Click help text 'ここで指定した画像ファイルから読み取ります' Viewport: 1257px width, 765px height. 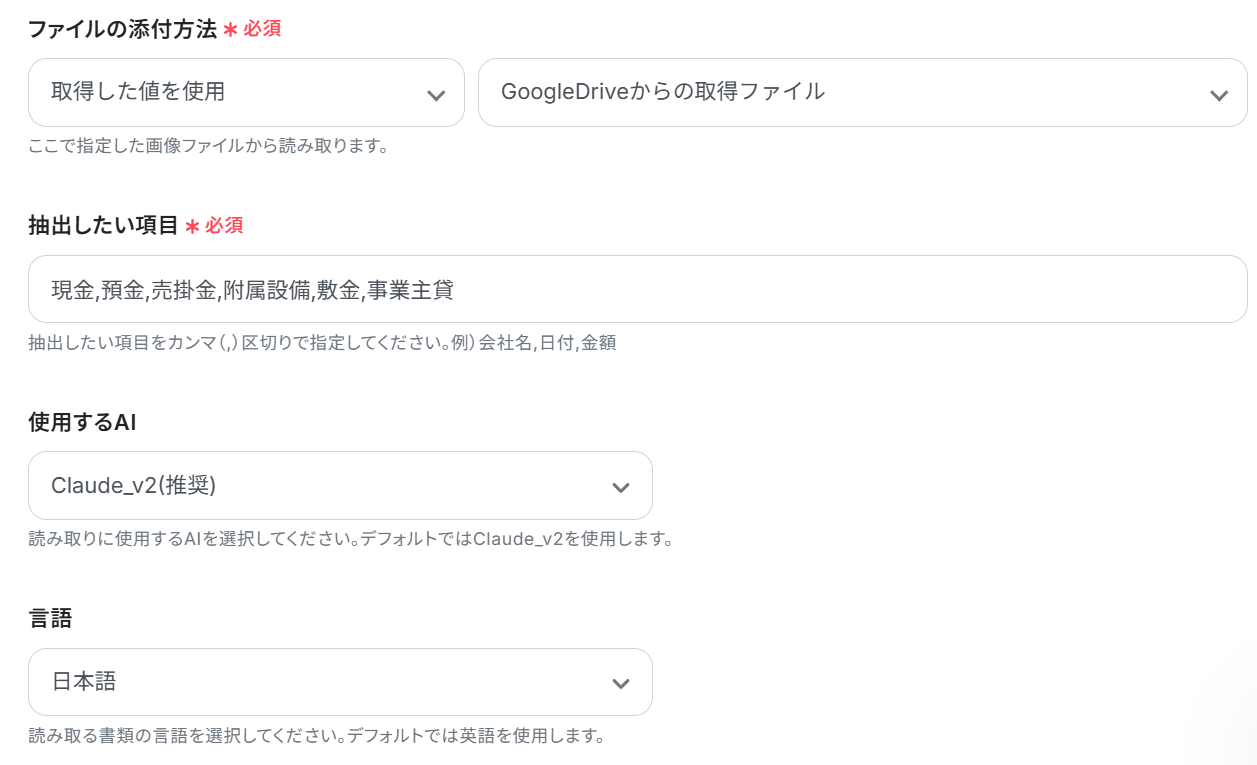[x=208, y=146]
